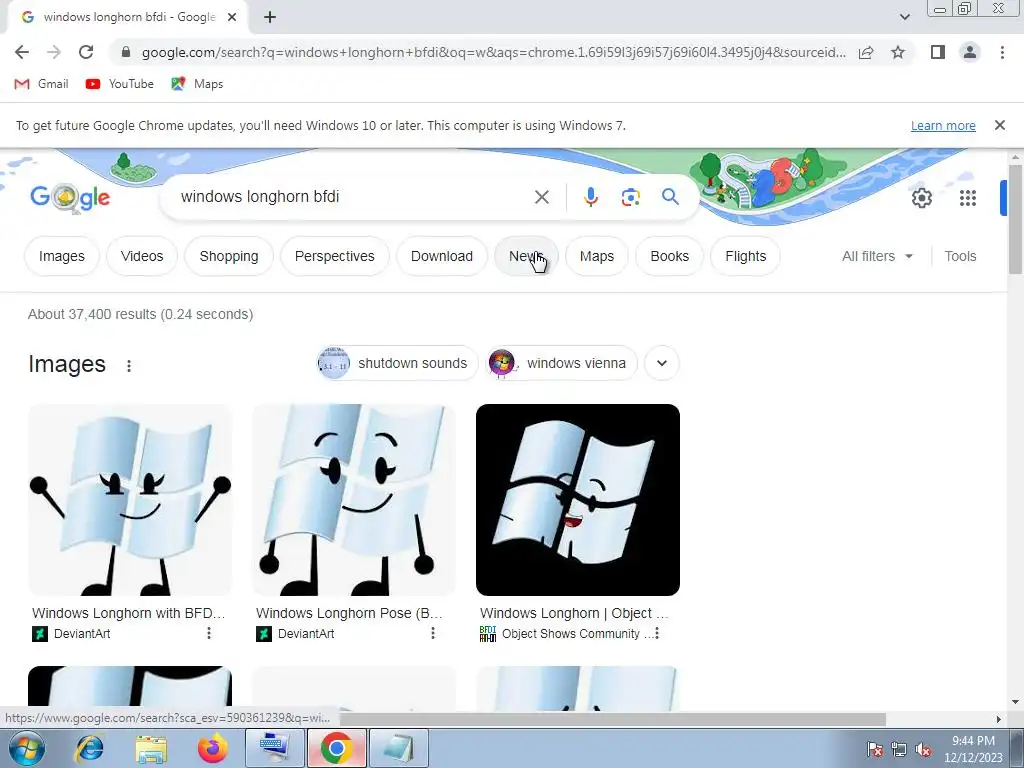Viewport: 1024px width, 768px height.
Task: Open the taskbar clock and date
Action: click(x=973, y=749)
